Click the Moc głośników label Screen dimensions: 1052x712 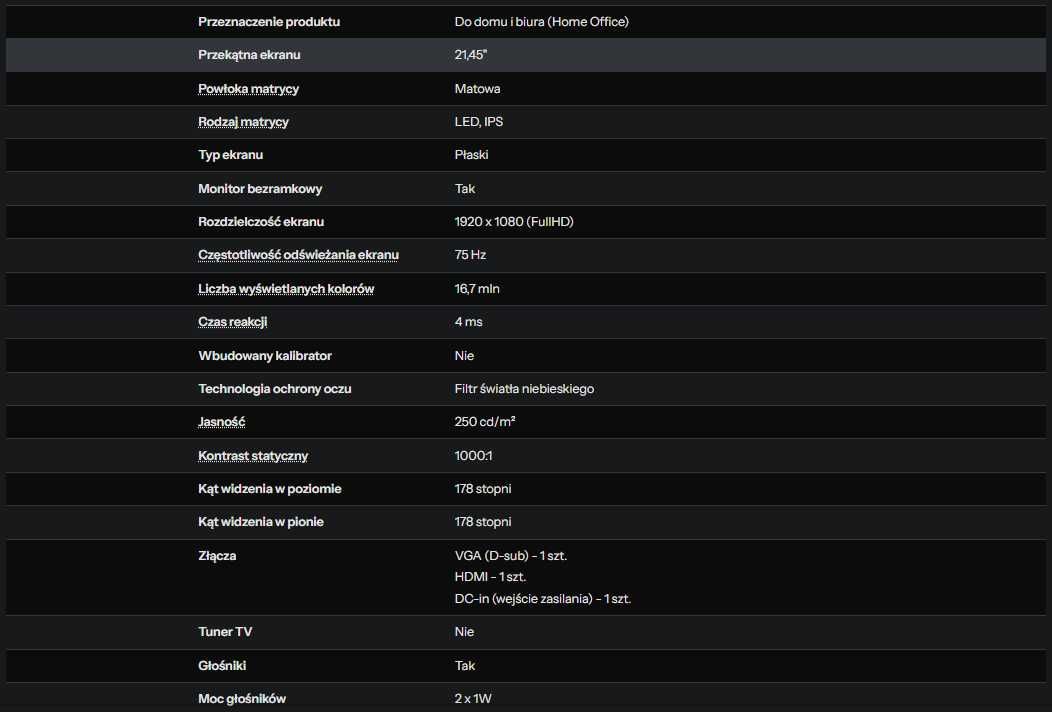(x=242, y=699)
